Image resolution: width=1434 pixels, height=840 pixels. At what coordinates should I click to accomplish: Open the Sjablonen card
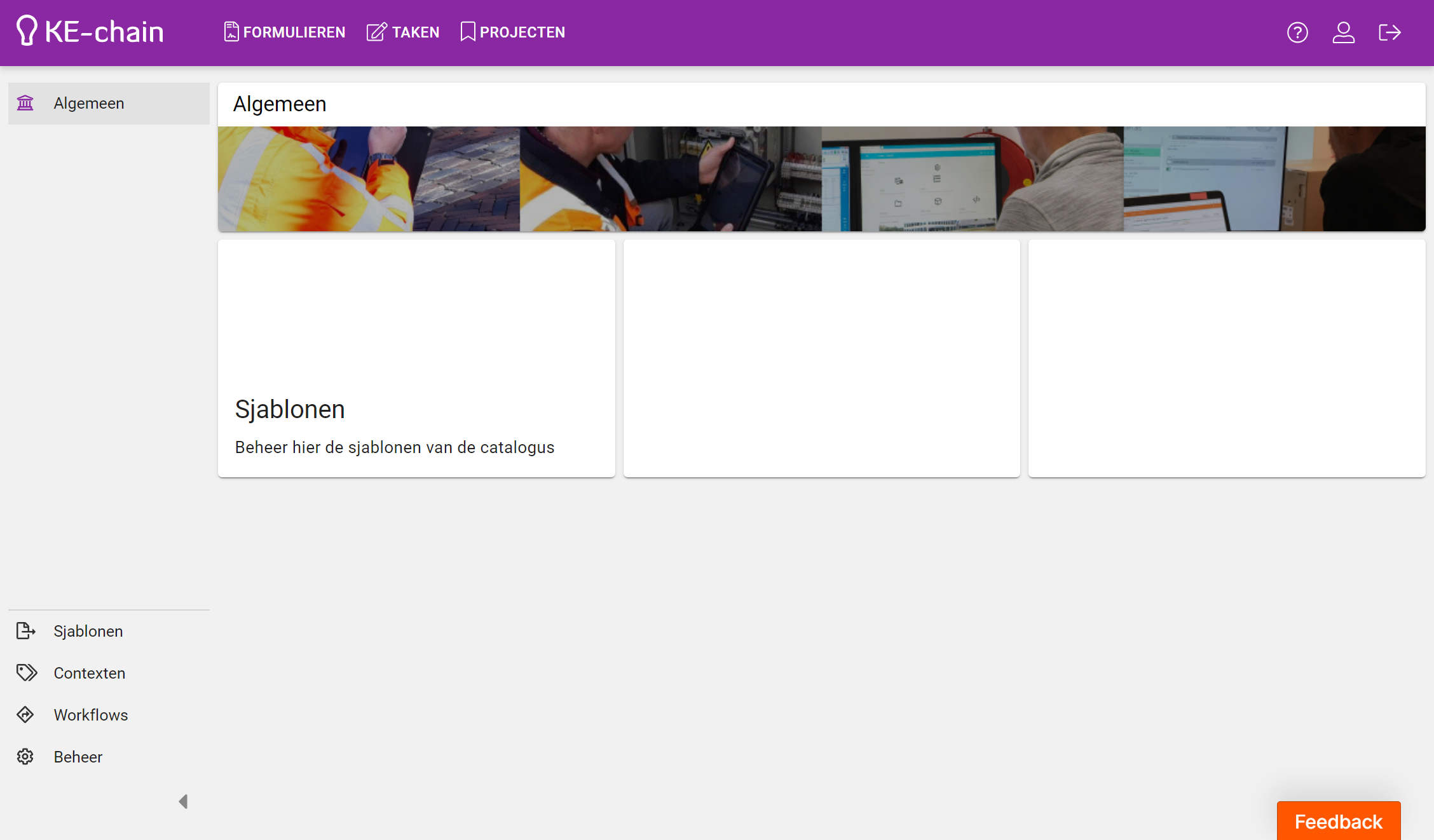[416, 358]
